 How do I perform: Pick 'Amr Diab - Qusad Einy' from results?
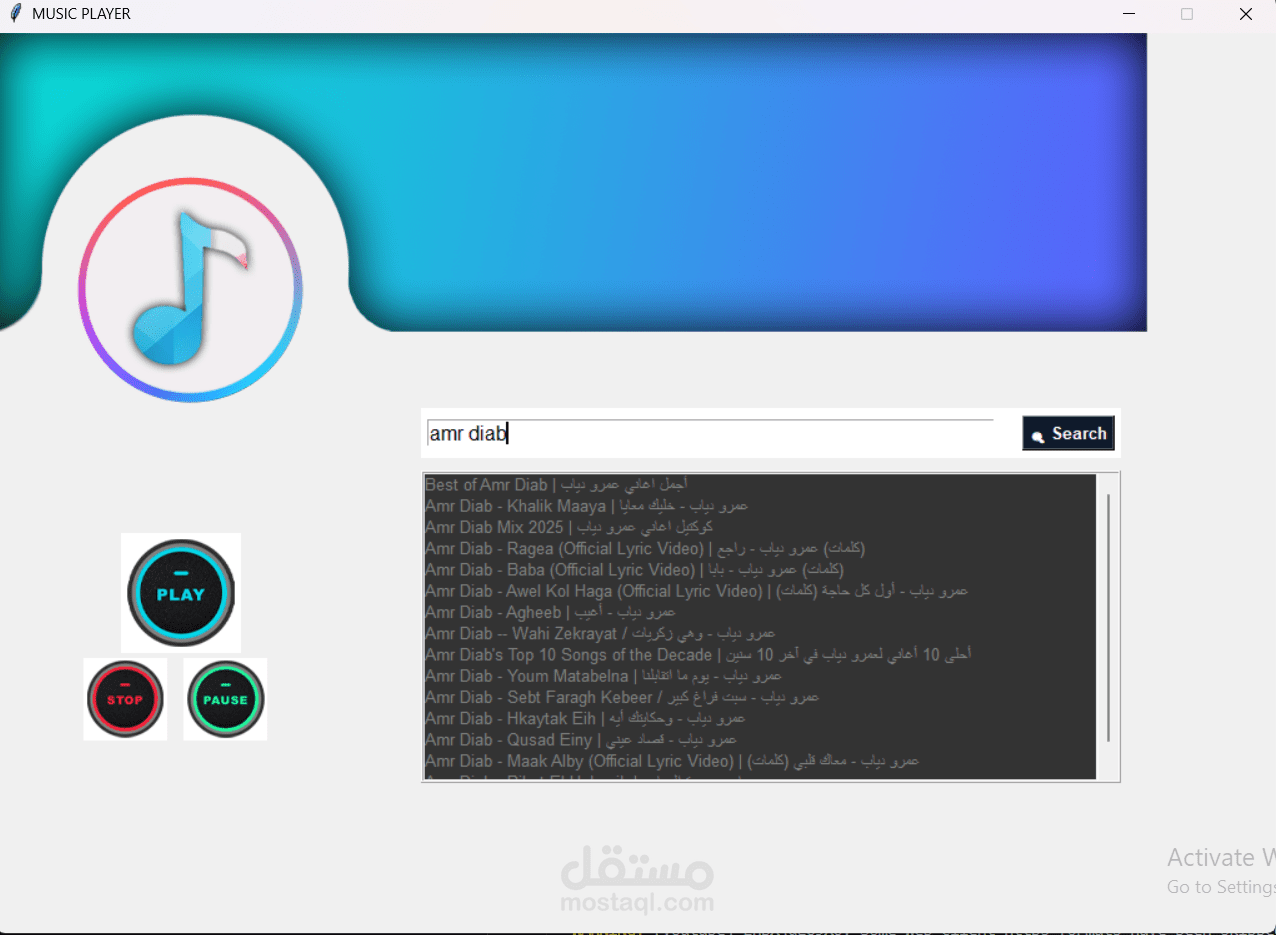pos(580,739)
